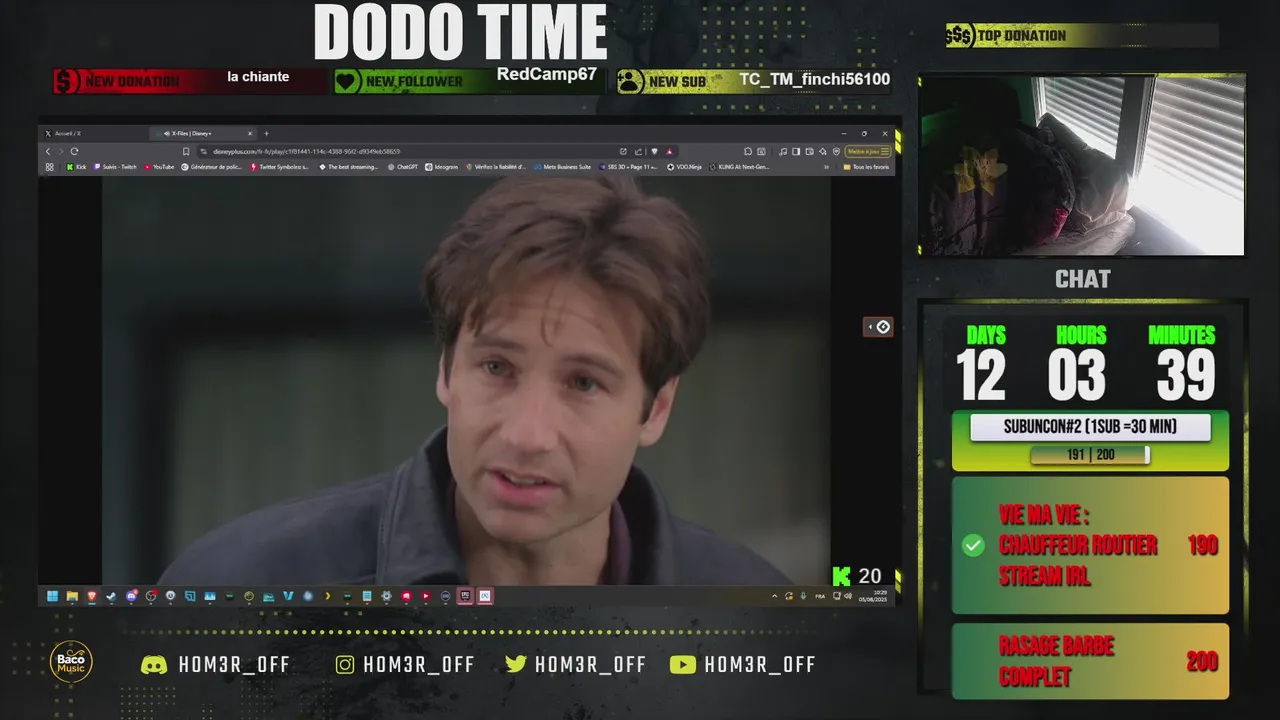The height and width of the screenshot is (720, 1280).
Task: Click the RASAGE BARBE COMPLET goal card
Action: click(1090, 661)
